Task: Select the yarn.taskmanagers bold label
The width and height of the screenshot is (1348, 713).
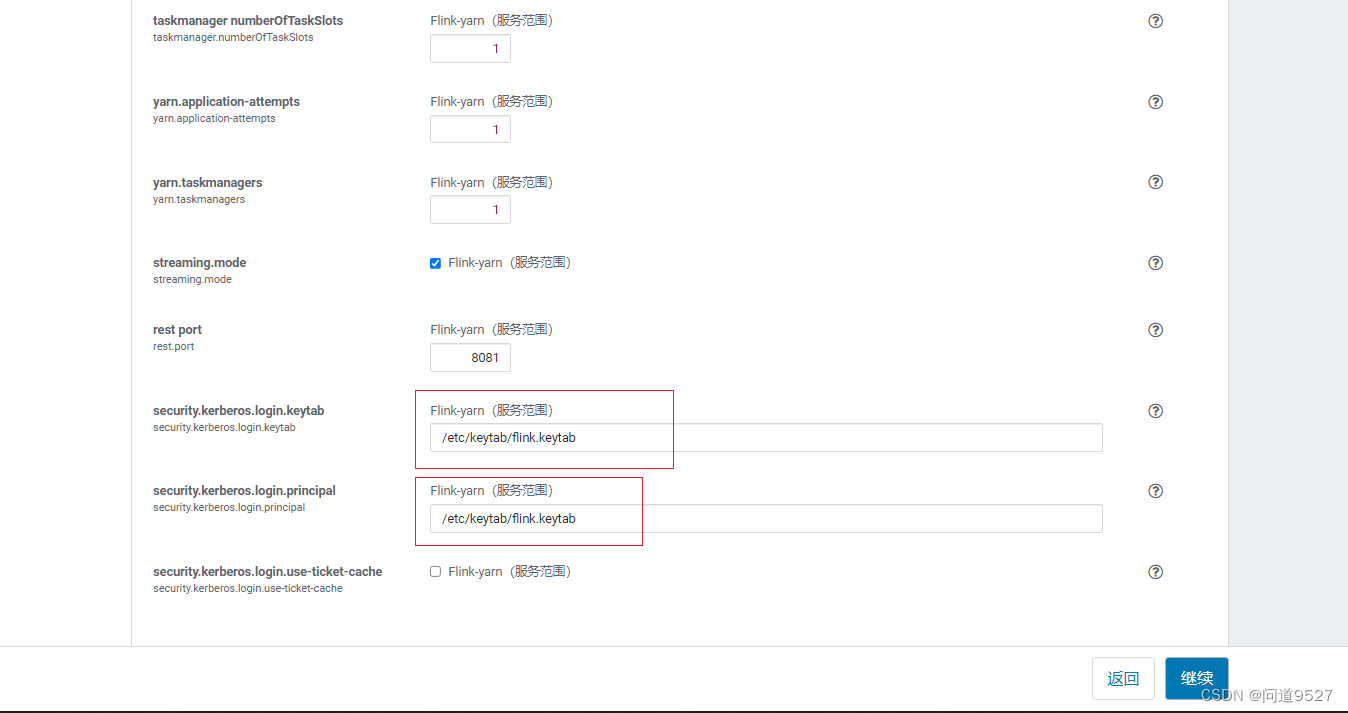Action: (x=208, y=183)
